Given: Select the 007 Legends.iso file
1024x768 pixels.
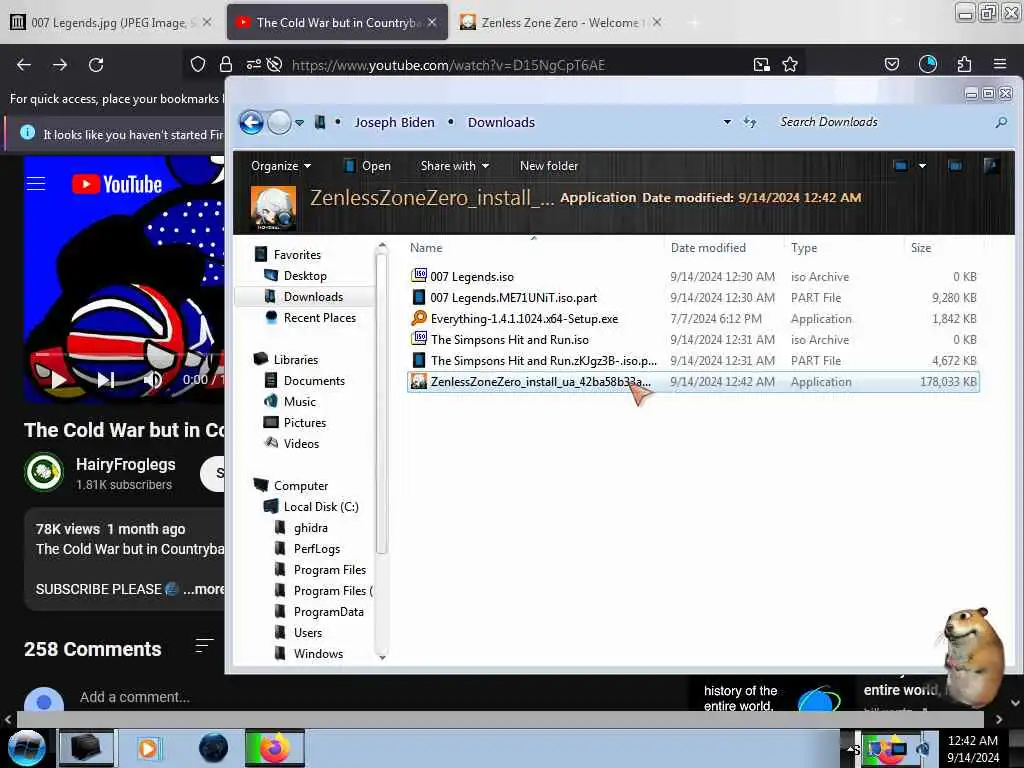Looking at the screenshot, I should [693, 276].
